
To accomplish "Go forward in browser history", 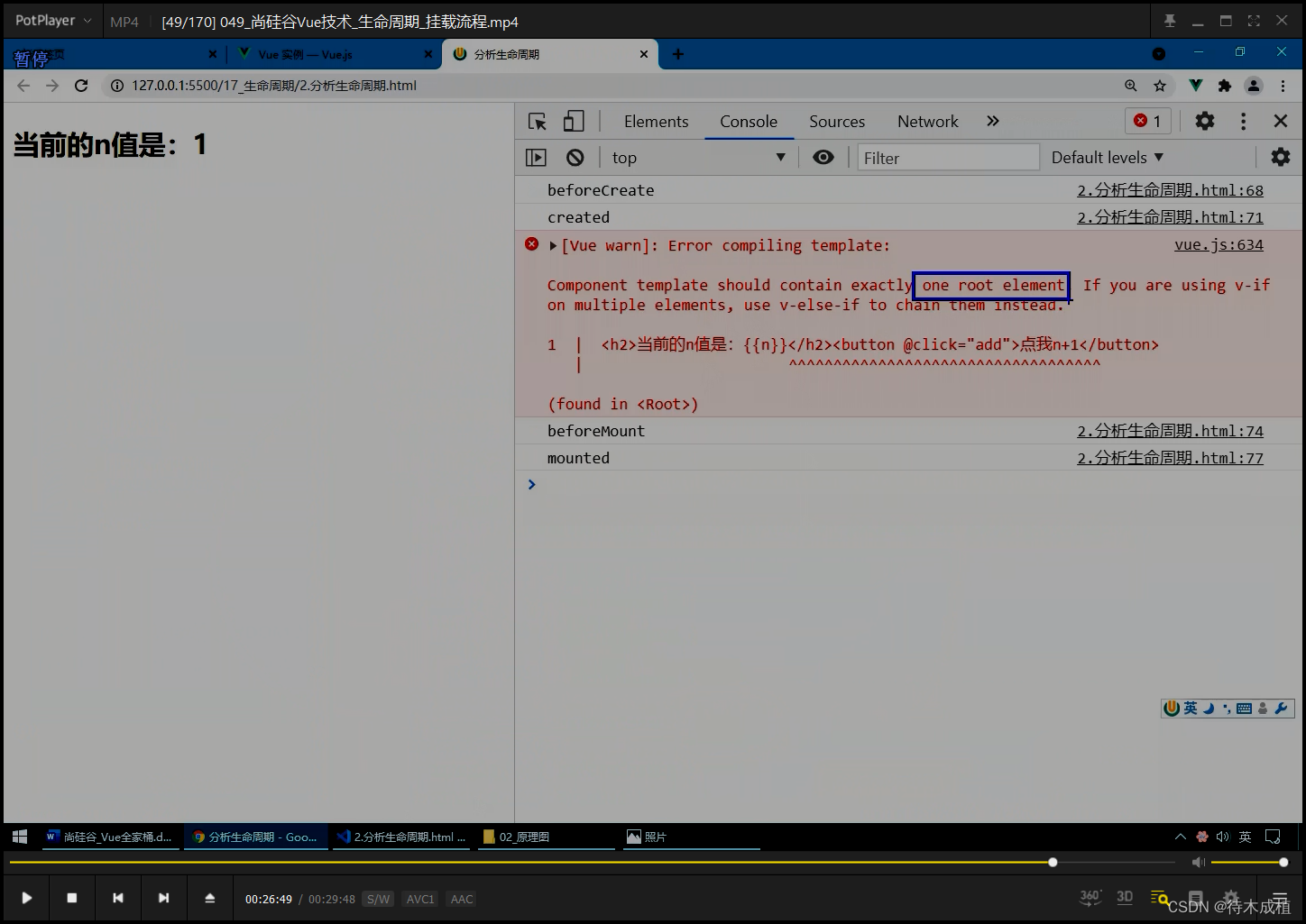I will (x=52, y=86).
